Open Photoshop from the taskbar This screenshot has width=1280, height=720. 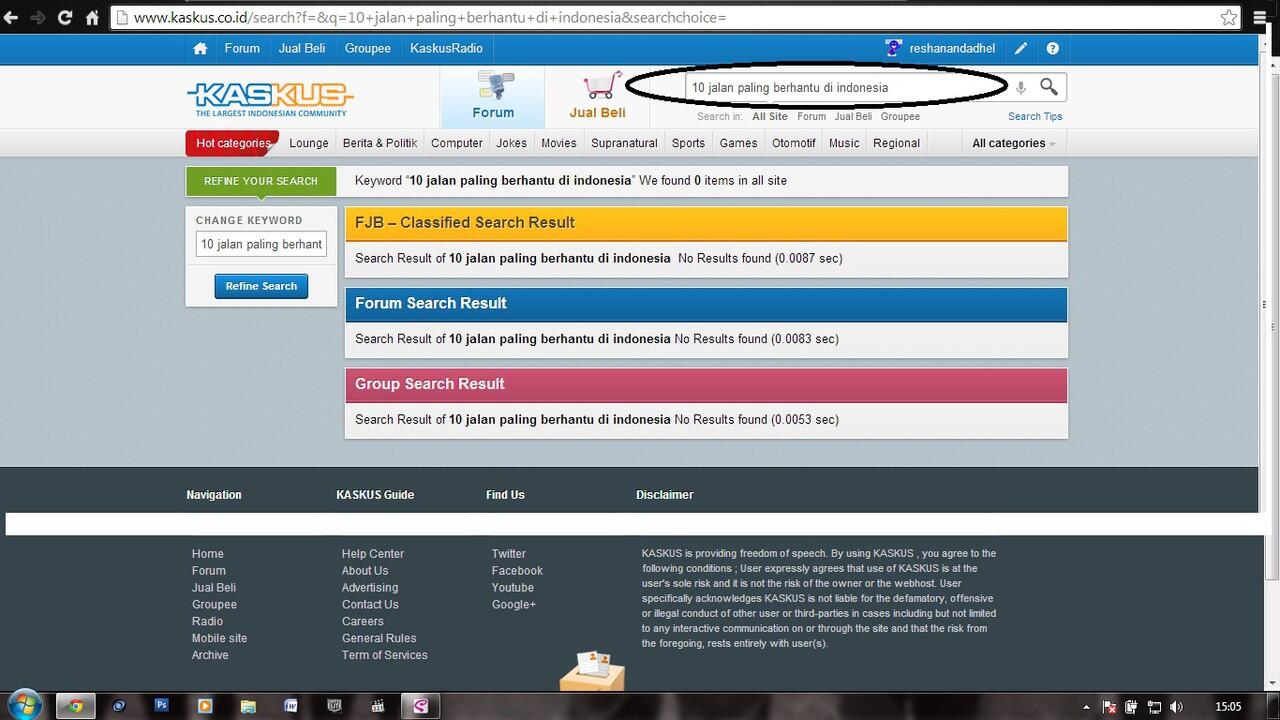[161, 705]
